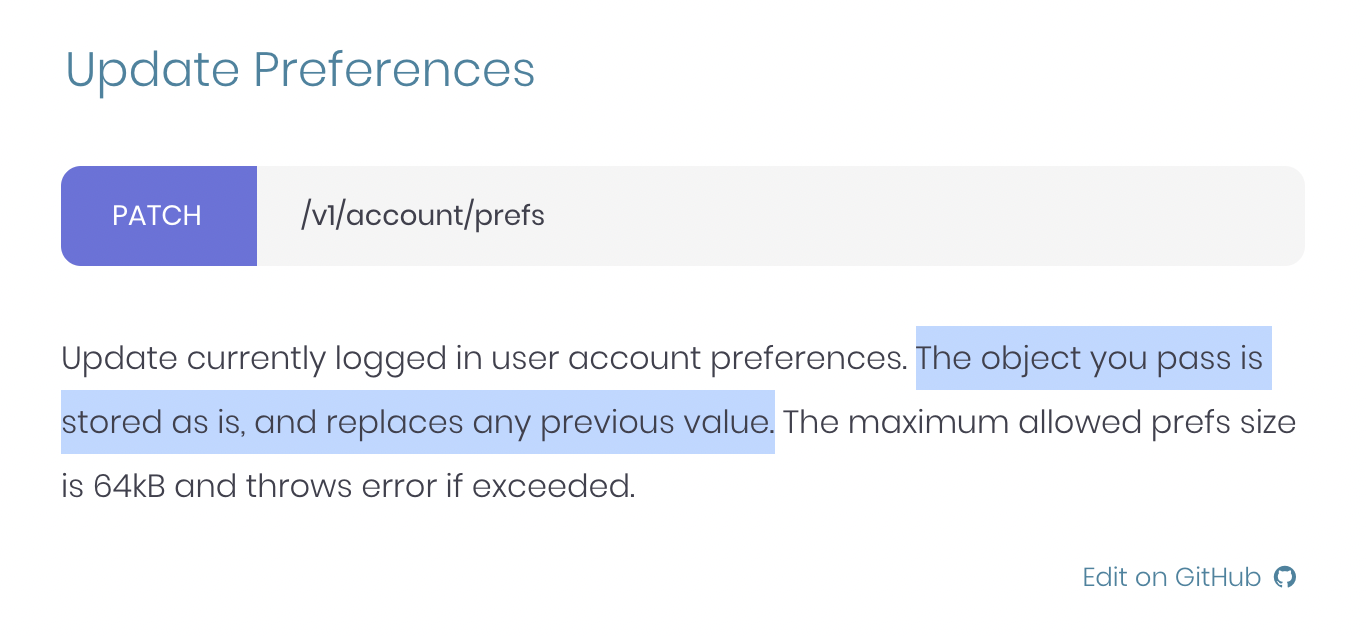Screen dimensions: 1366x636
Task: Click the endpoint path /v1/account/prefs
Action: click(421, 215)
